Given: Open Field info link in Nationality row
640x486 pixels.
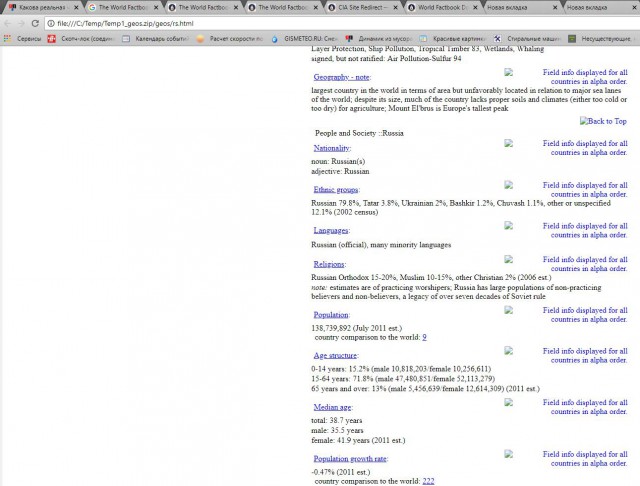Looking at the screenshot, I should [x=585, y=148].
